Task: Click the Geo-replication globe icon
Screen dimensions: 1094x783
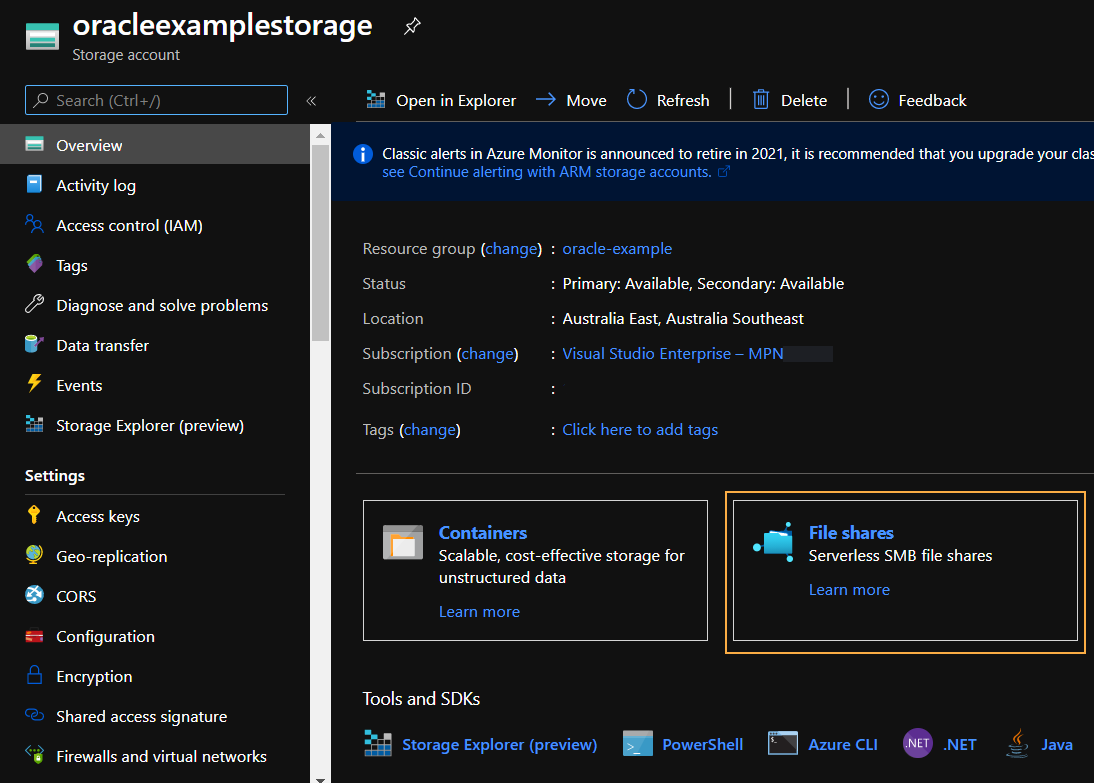Action: (34, 555)
